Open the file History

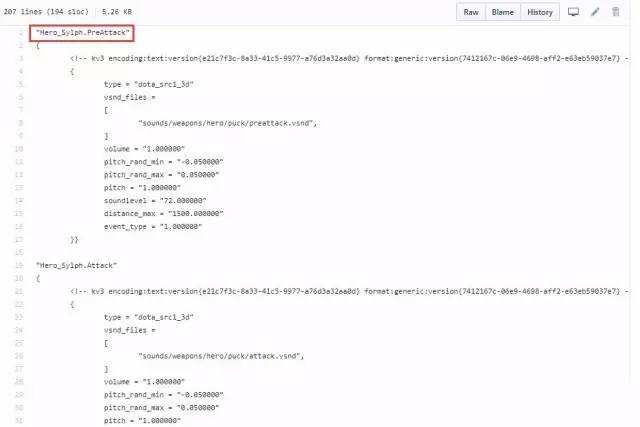(x=540, y=12)
